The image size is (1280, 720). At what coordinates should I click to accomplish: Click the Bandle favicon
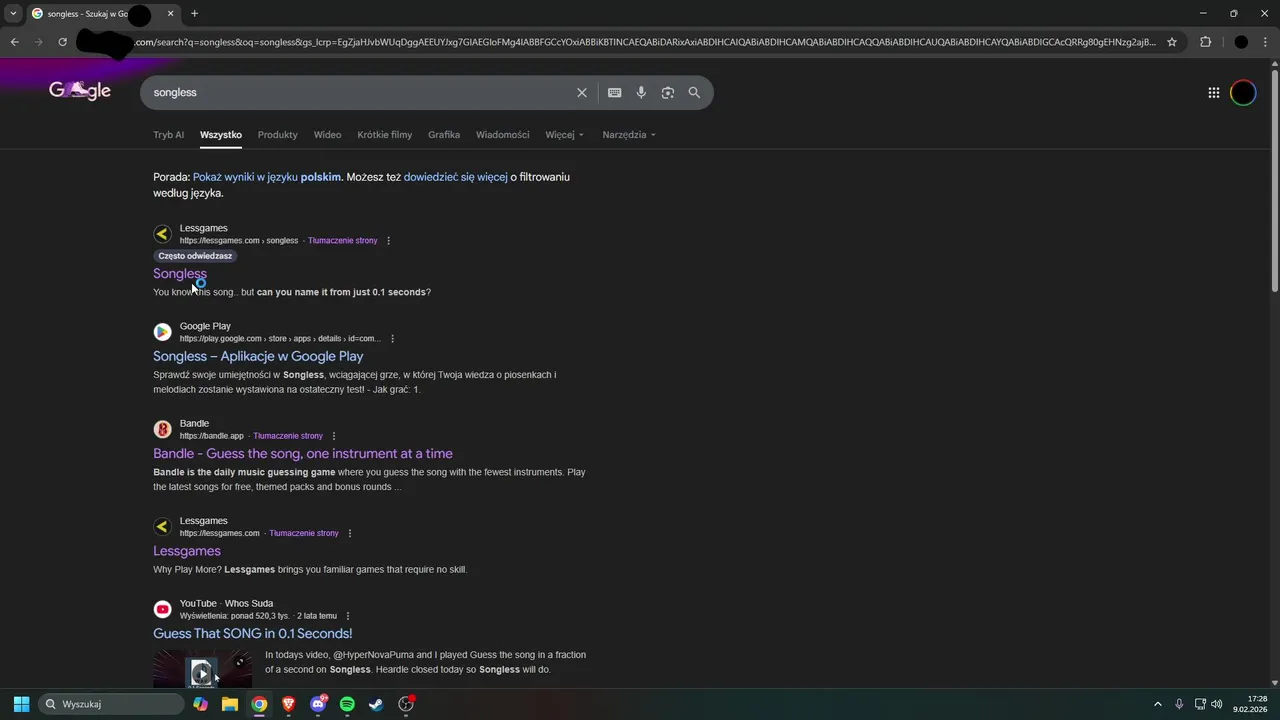[162, 429]
